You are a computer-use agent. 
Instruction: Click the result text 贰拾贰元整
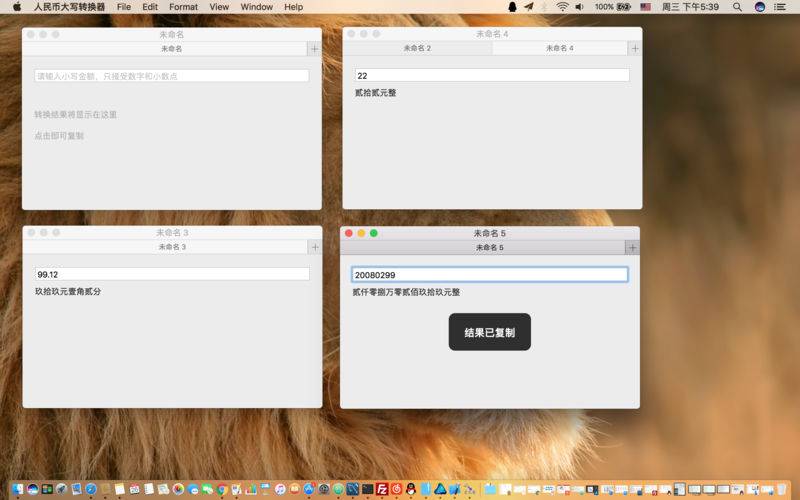(x=375, y=93)
